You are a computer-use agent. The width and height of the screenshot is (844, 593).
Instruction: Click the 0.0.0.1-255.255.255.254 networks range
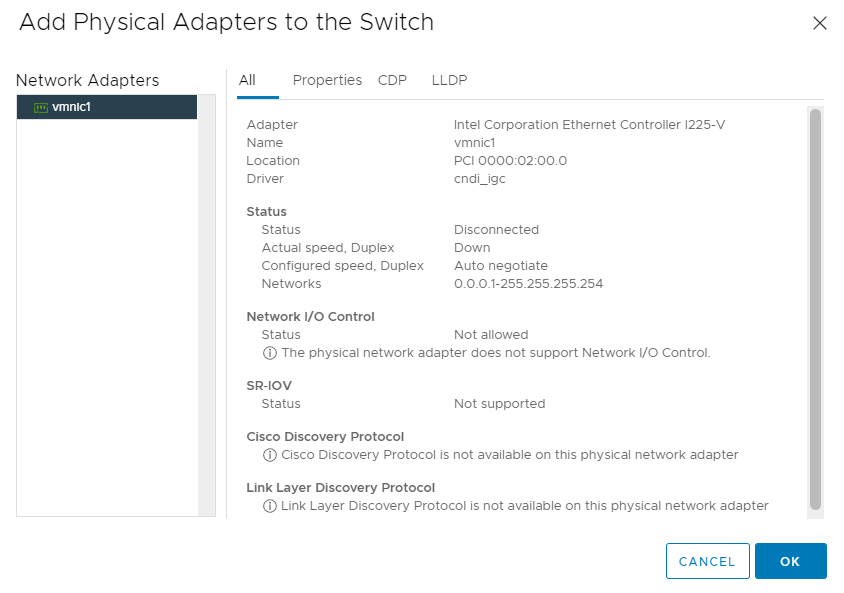528,284
